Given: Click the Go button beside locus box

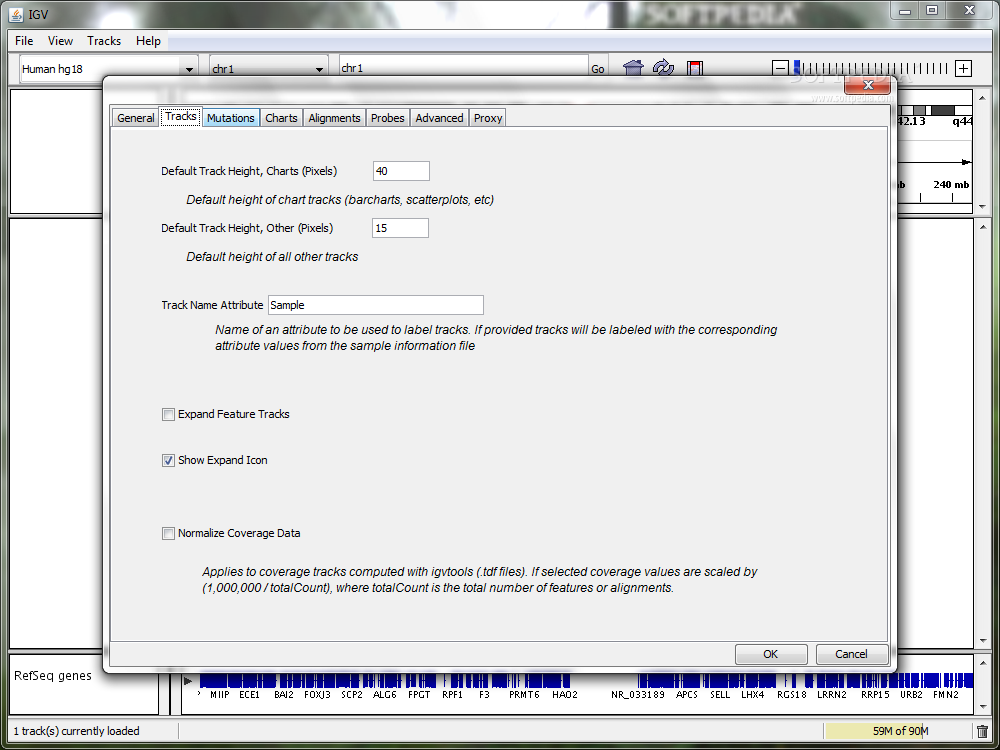Looking at the screenshot, I should coord(598,69).
